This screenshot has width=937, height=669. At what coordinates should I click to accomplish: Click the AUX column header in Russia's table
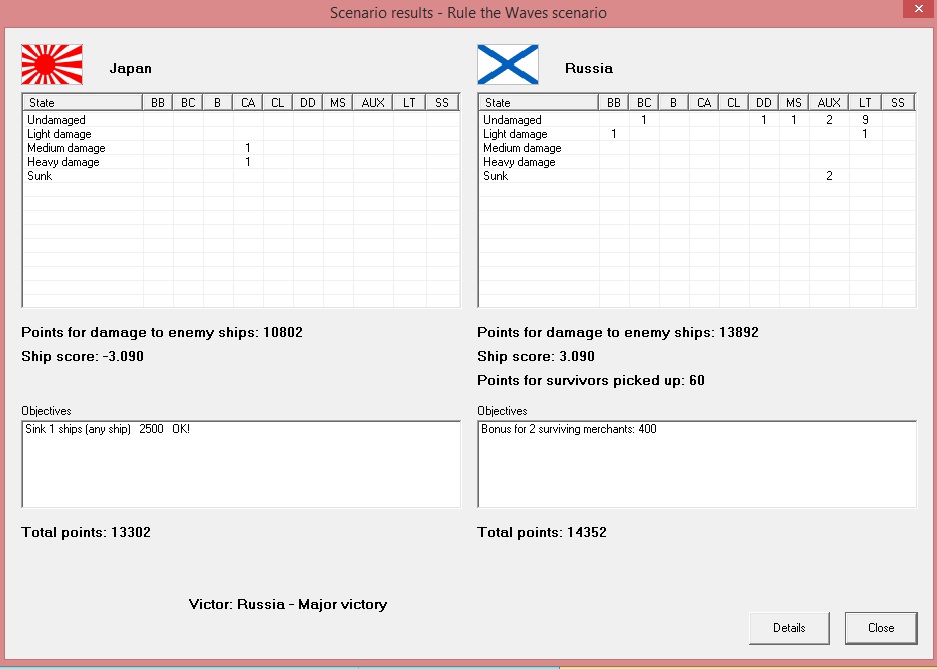829,103
